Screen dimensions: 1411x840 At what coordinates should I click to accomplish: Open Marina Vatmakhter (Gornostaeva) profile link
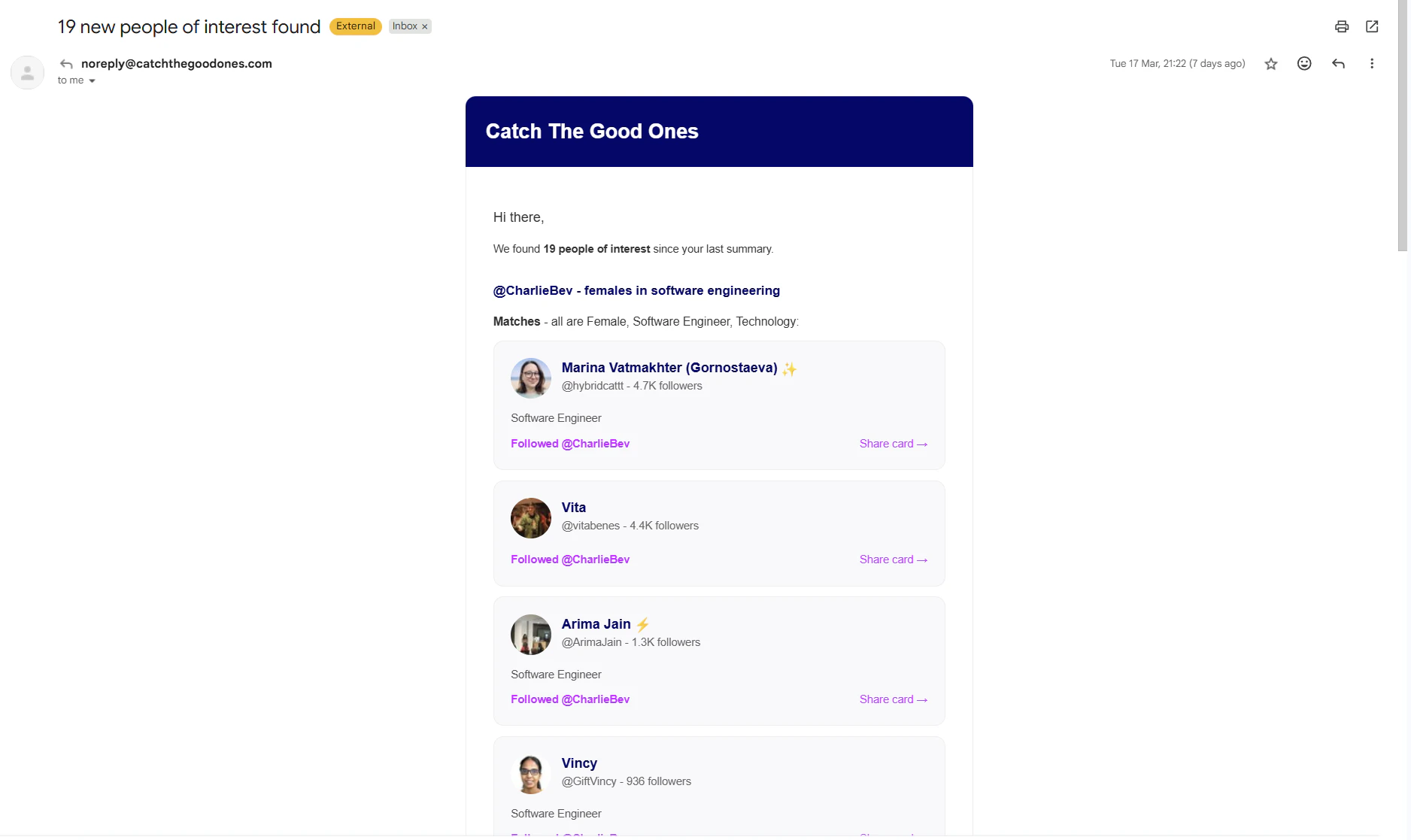(669, 368)
